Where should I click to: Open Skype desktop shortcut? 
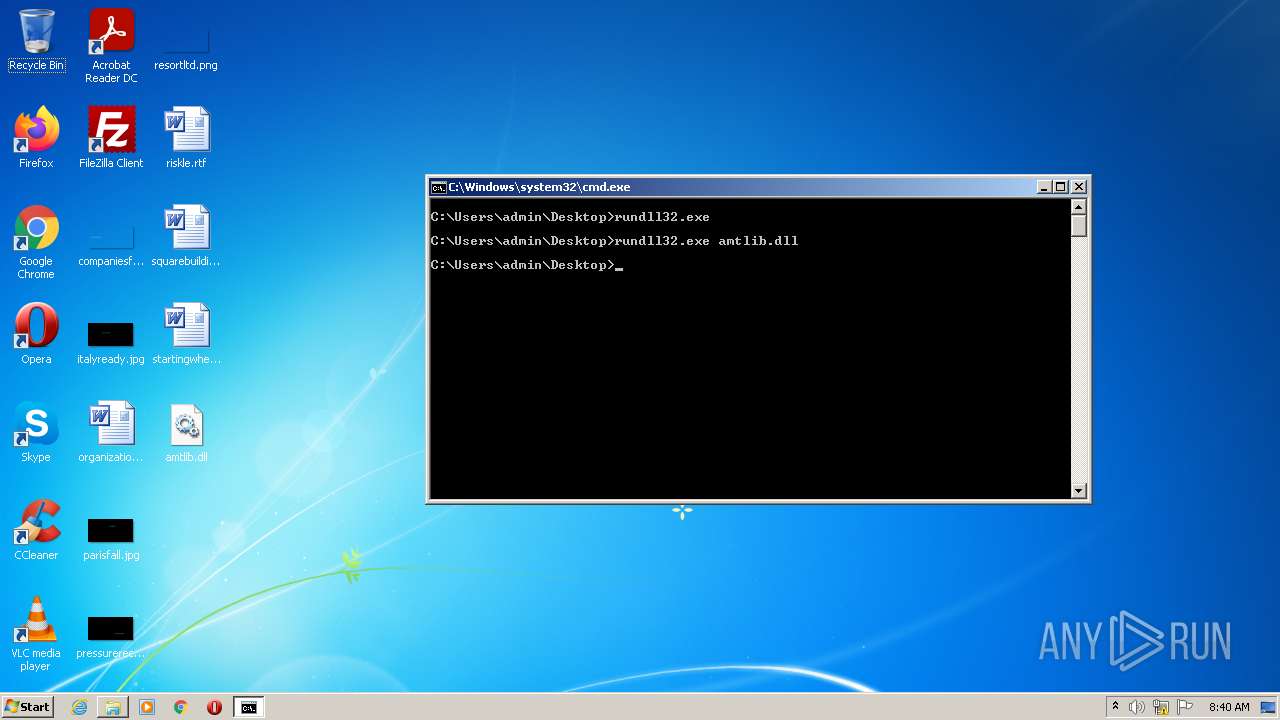(36, 432)
